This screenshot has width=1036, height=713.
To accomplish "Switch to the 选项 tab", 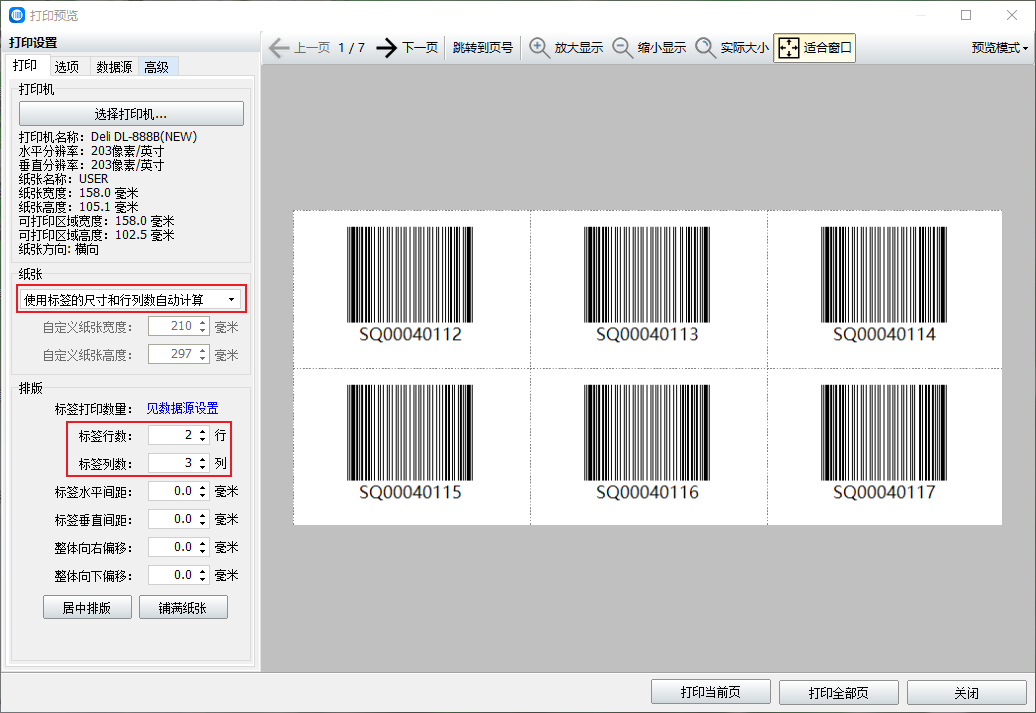I will click(67, 67).
